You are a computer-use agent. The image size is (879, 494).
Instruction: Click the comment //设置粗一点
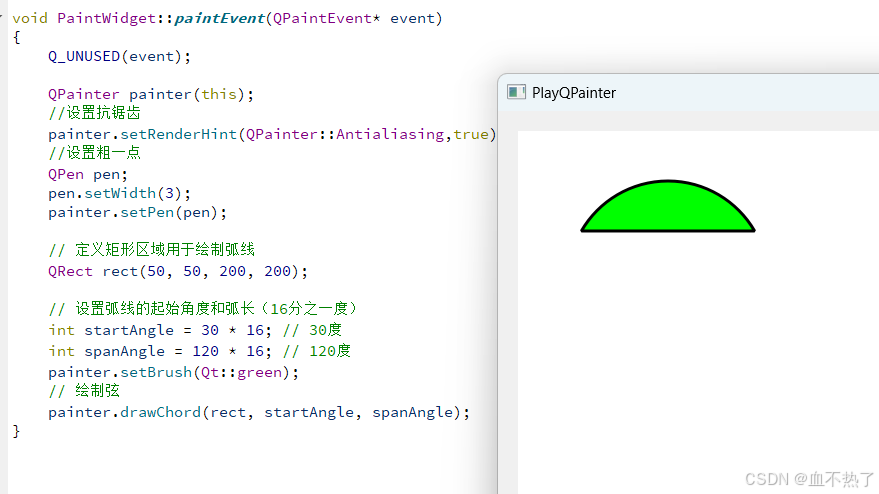coord(94,153)
